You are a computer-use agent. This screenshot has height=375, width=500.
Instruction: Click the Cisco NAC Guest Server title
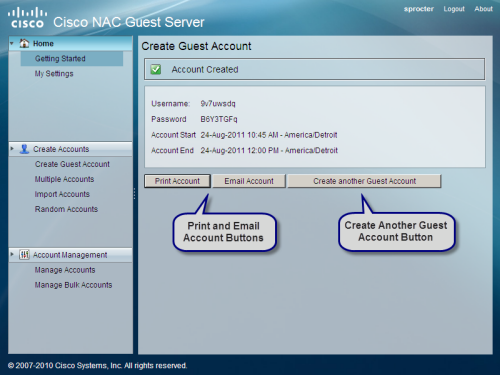pos(129,22)
